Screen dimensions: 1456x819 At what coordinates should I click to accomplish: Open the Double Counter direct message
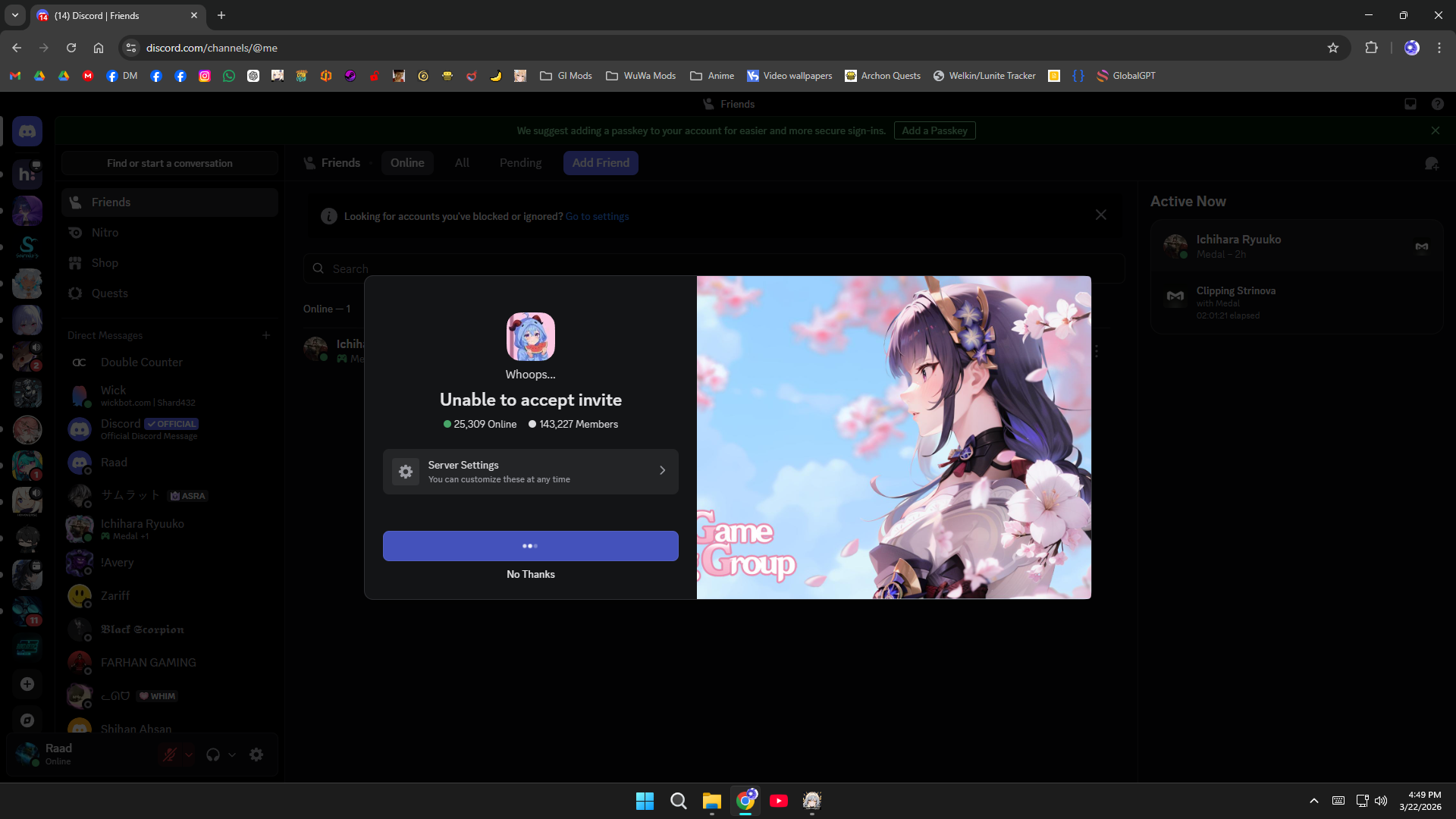[170, 362]
